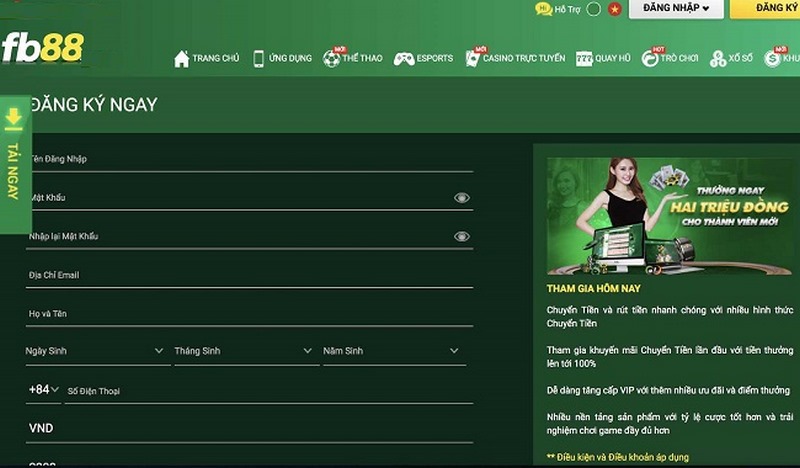Select the Xổ Số lottery balls icon
This screenshot has height=468, width=800.
coord(718,59)
